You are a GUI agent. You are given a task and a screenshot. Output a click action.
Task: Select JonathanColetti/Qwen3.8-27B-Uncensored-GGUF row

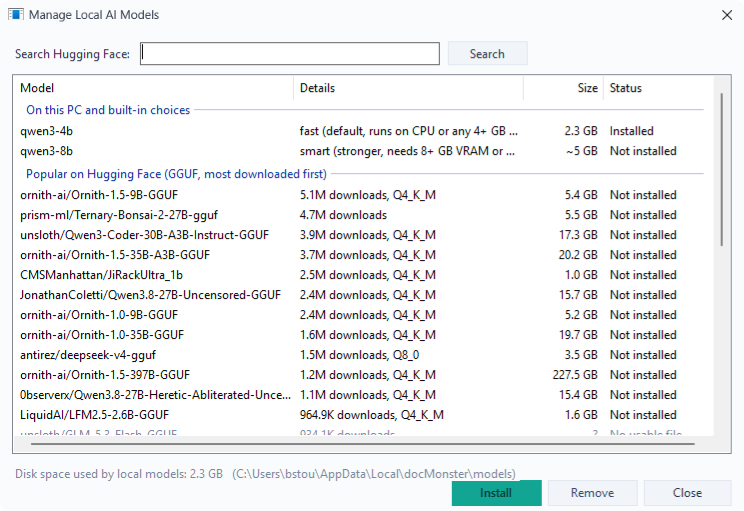coord(363,295)
